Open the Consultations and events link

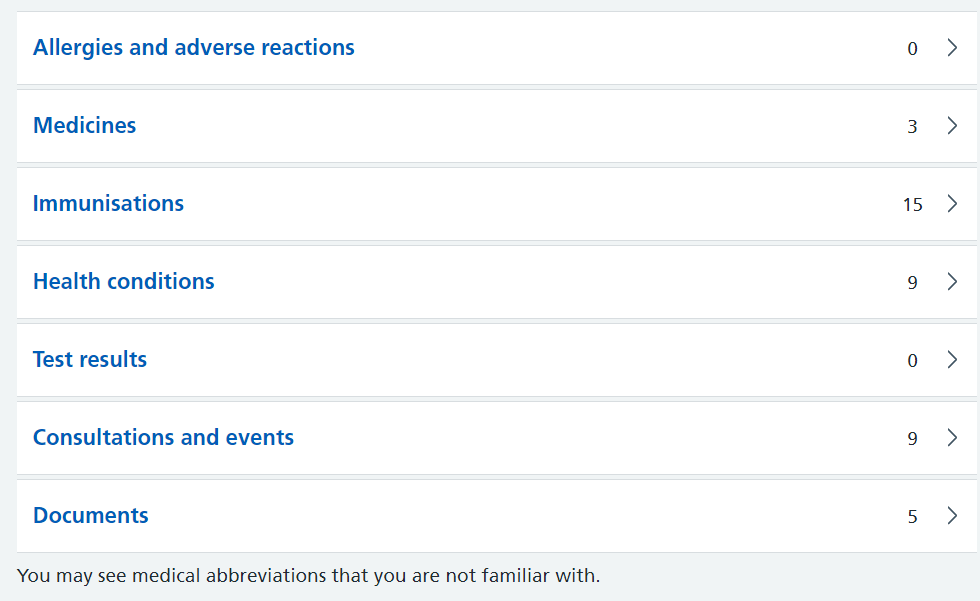tap(163, 438)
